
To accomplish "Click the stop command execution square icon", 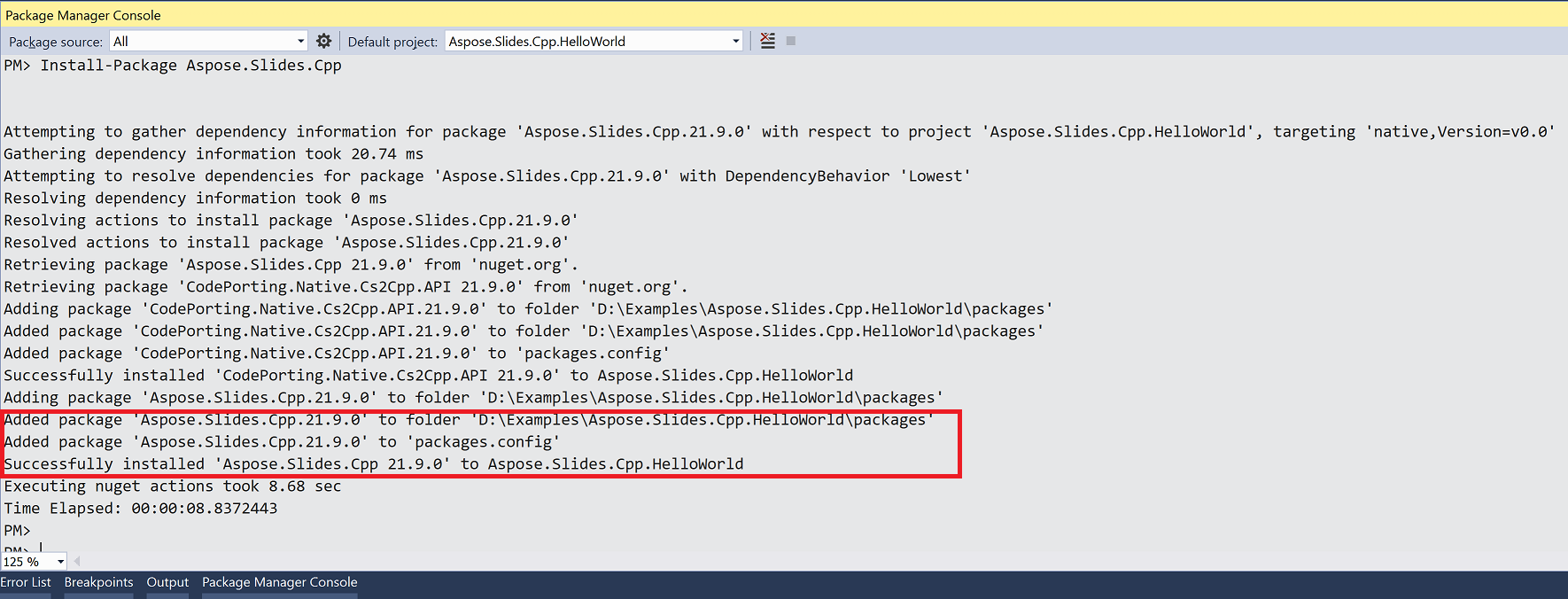I will coord(791,41).
